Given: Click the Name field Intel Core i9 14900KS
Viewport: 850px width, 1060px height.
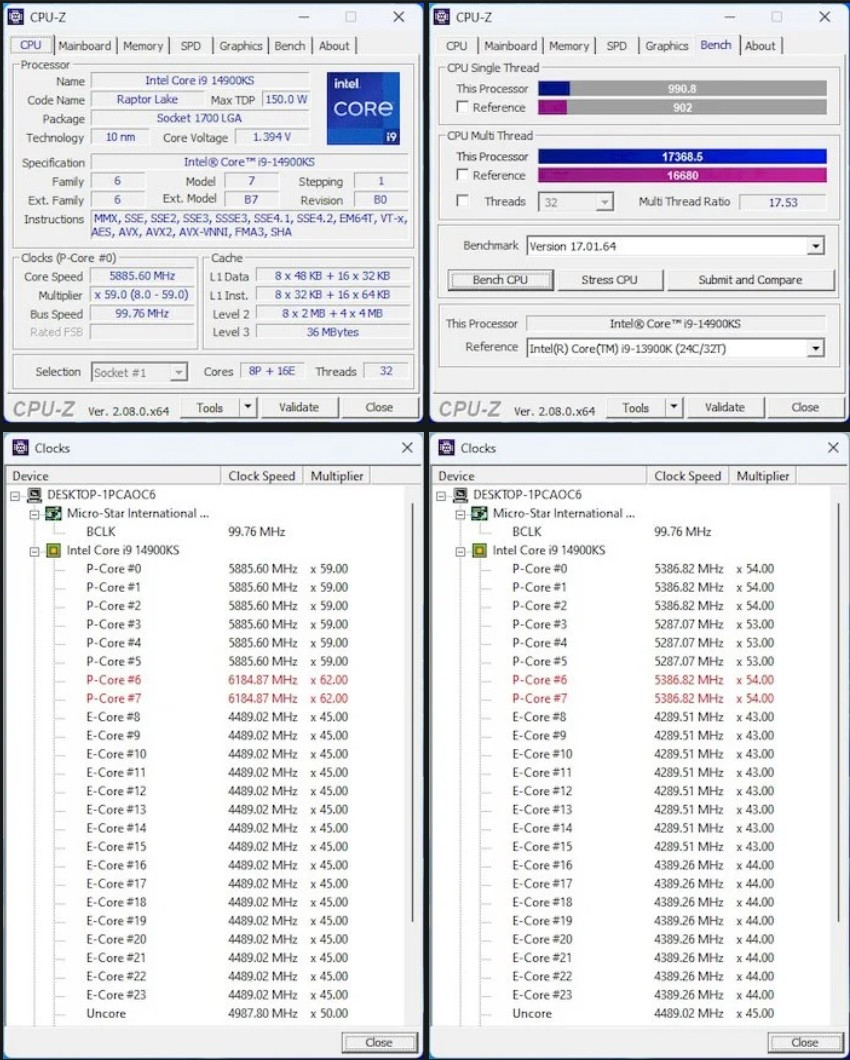Looking at the screenshot, I should (199, 80).
